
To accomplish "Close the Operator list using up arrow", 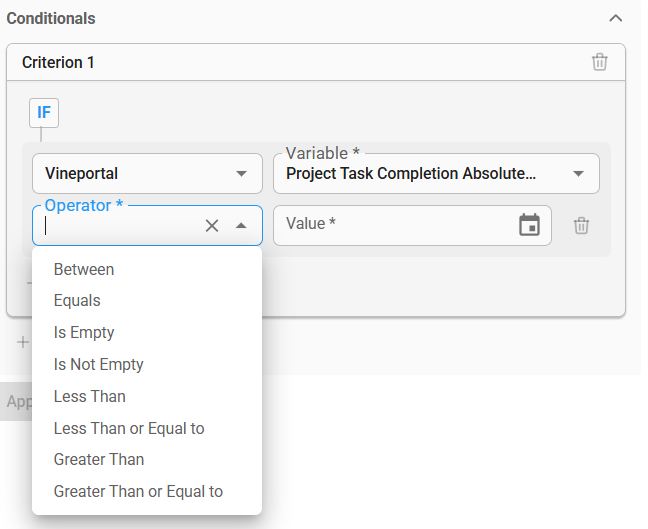I will [241, 226].
